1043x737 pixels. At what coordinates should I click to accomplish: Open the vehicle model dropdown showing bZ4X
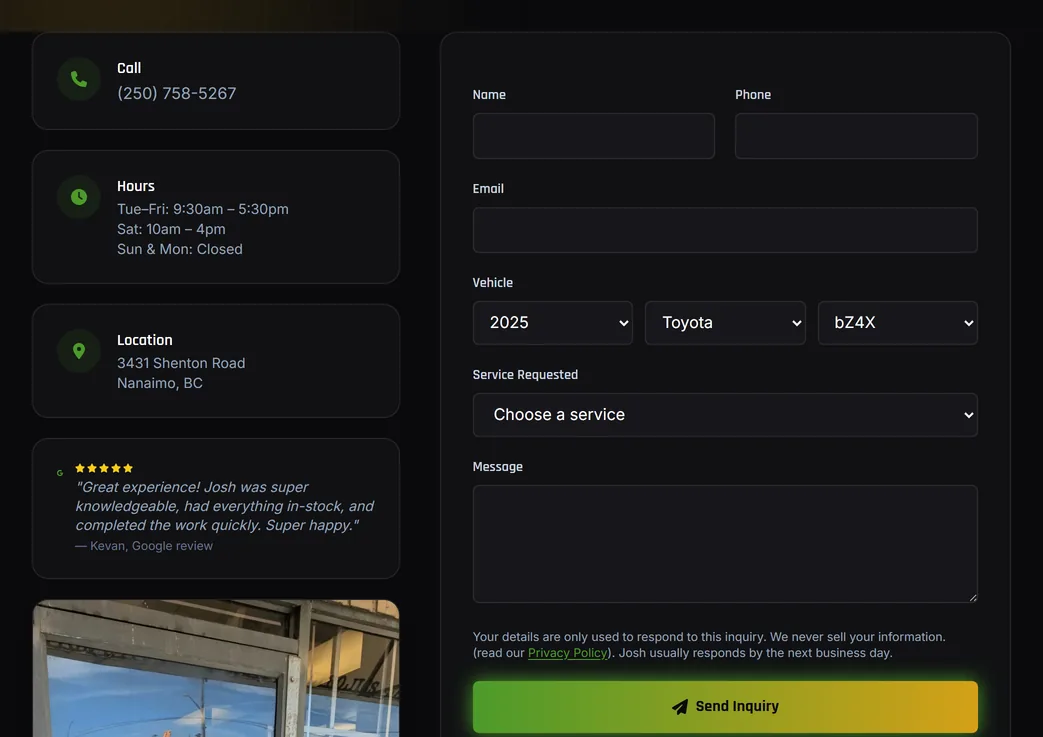(897, 323)
